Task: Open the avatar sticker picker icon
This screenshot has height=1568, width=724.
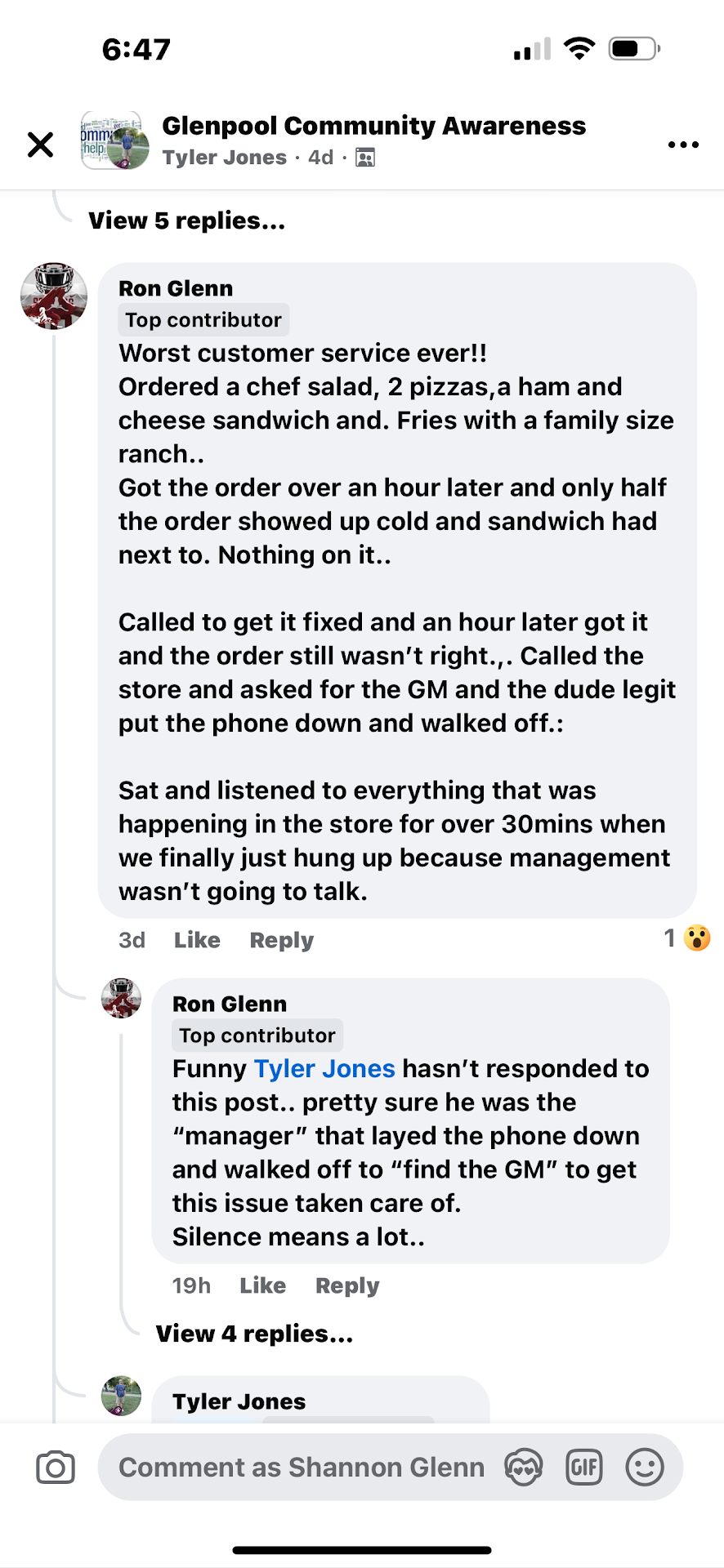Action: coord(524,1468)
